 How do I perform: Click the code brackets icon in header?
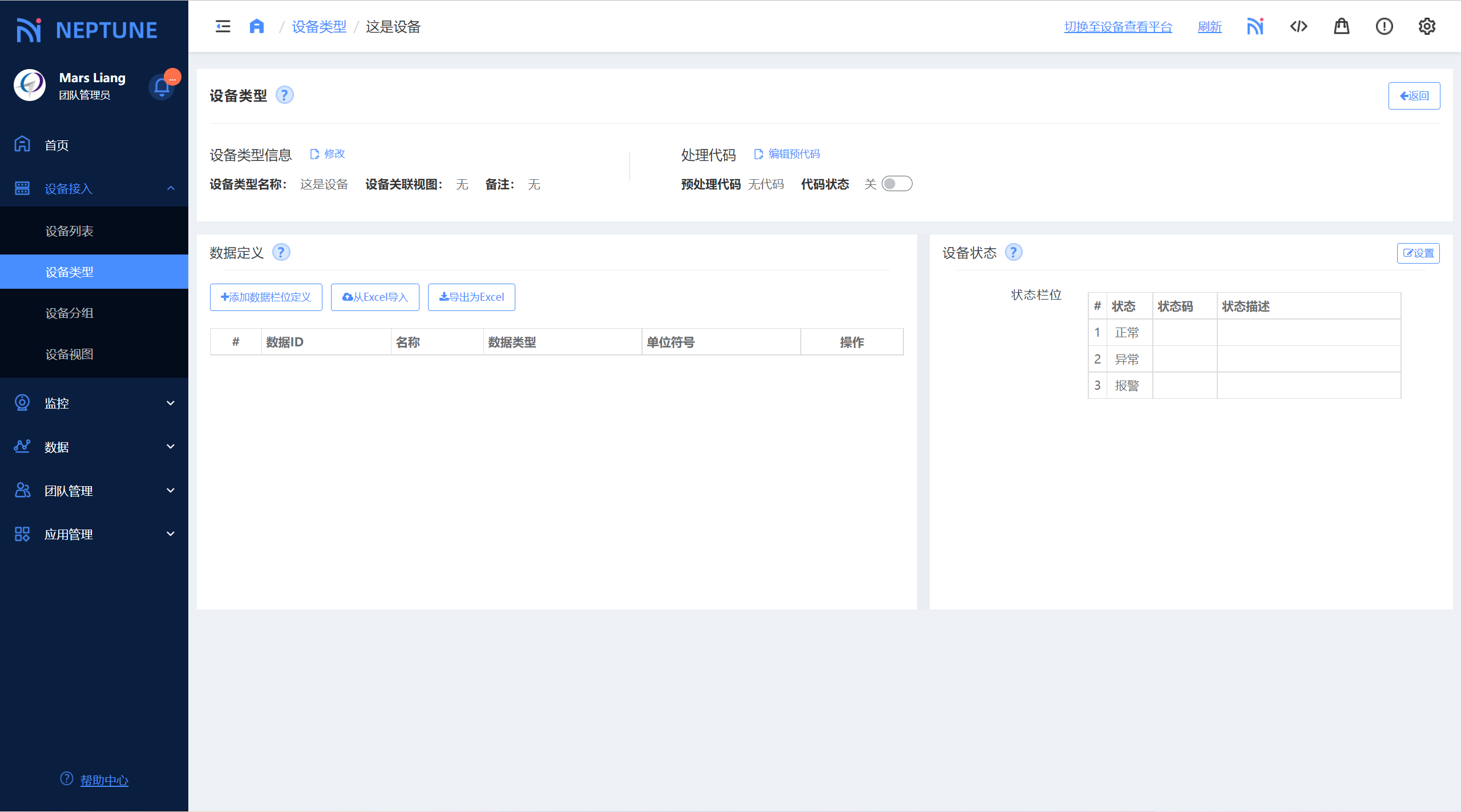coord(1298,26)
